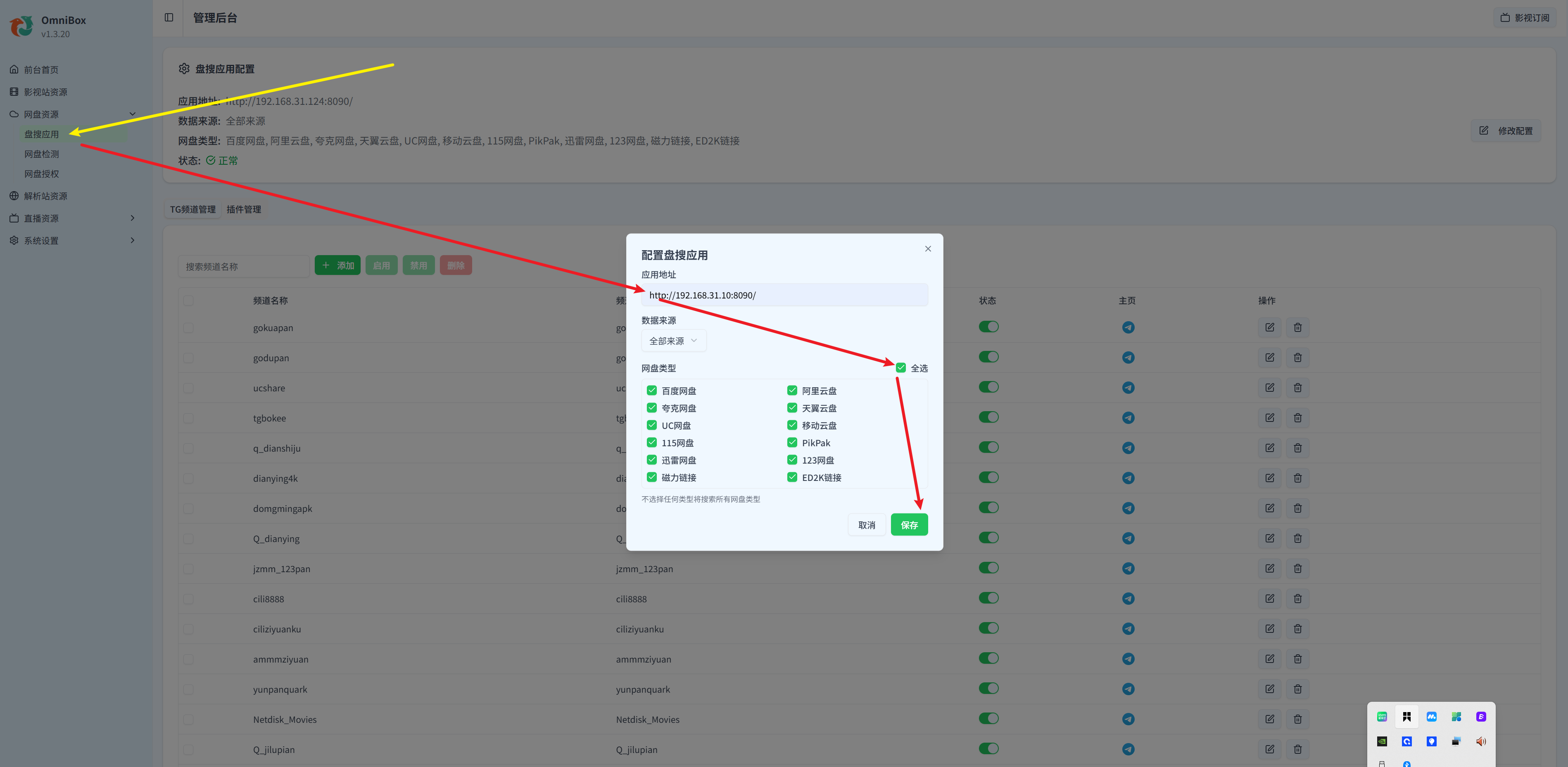Toggle the PikPak checkbox
Image resolution: width=1568 pixels, height=767 pixels.
click(x=792, y=442)
